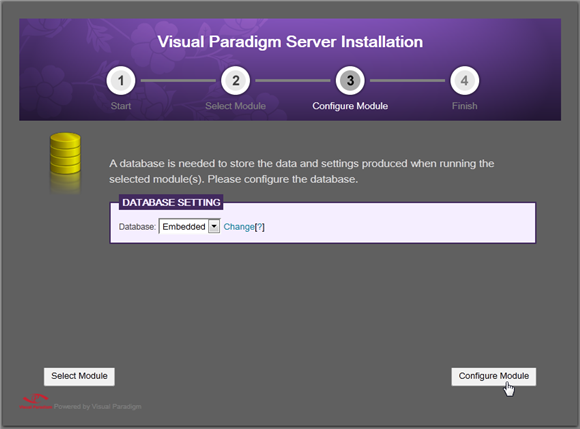Screen dimensions: 580x429
Task: Click the 'Start' step label
Action: point(121,106)
